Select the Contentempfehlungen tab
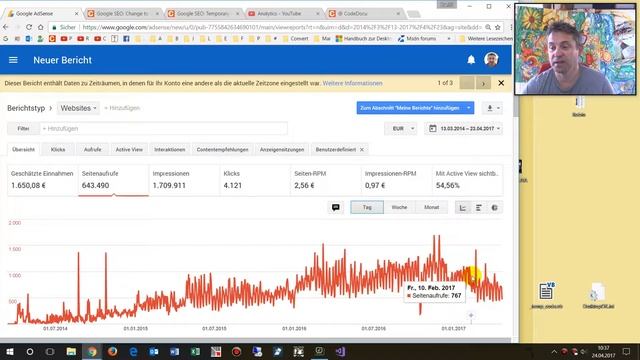This screenshot has height=360, width=640. click(222, 149)
